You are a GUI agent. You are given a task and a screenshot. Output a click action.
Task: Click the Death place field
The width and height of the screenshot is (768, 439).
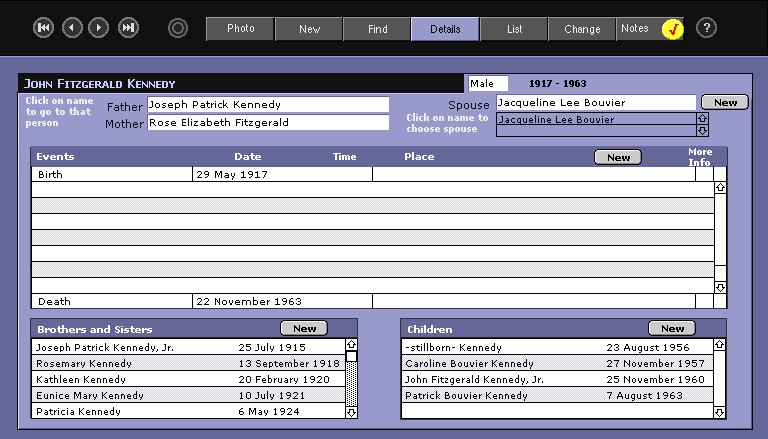[533, 301]
